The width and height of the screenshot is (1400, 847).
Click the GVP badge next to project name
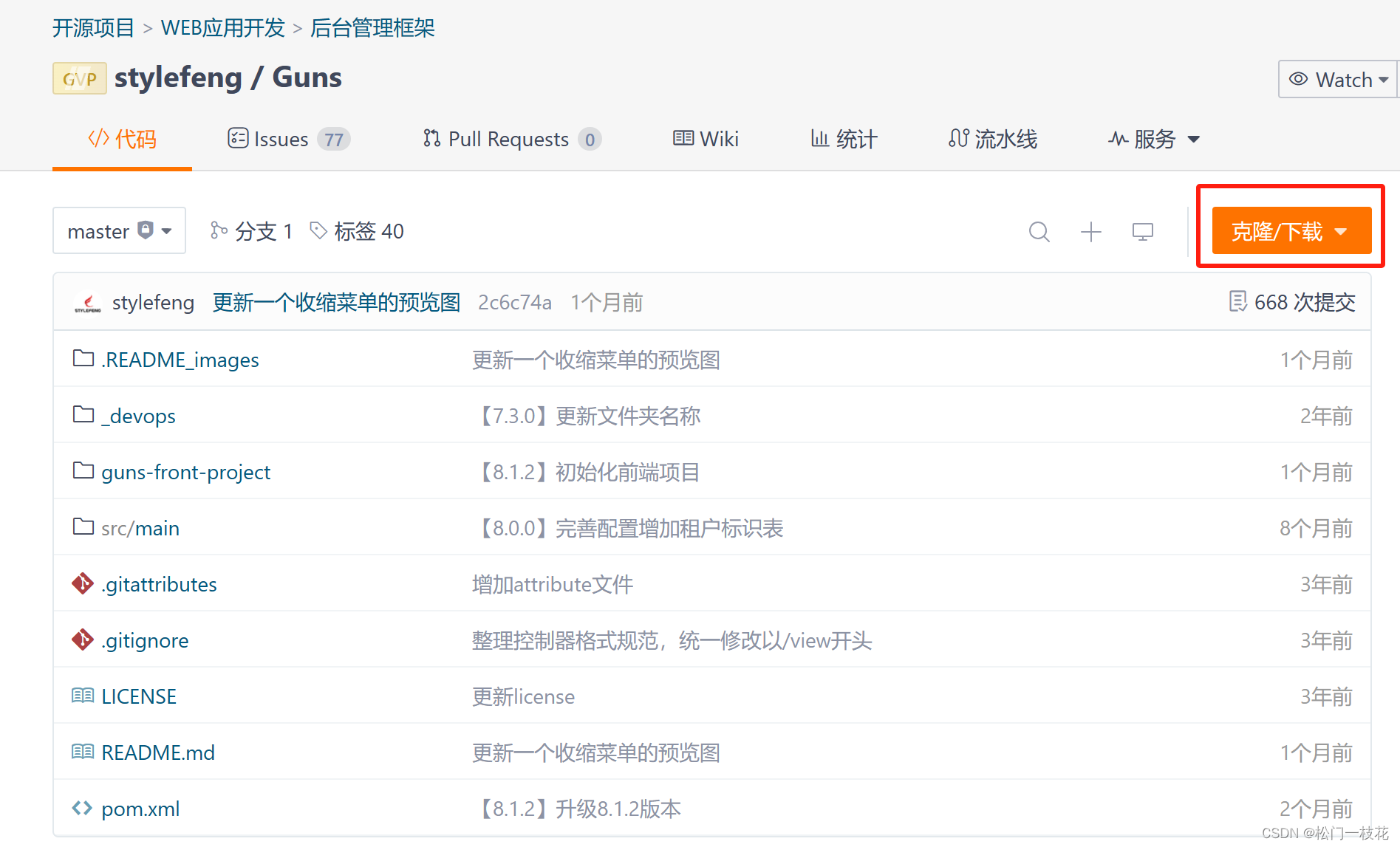(79, 78)
